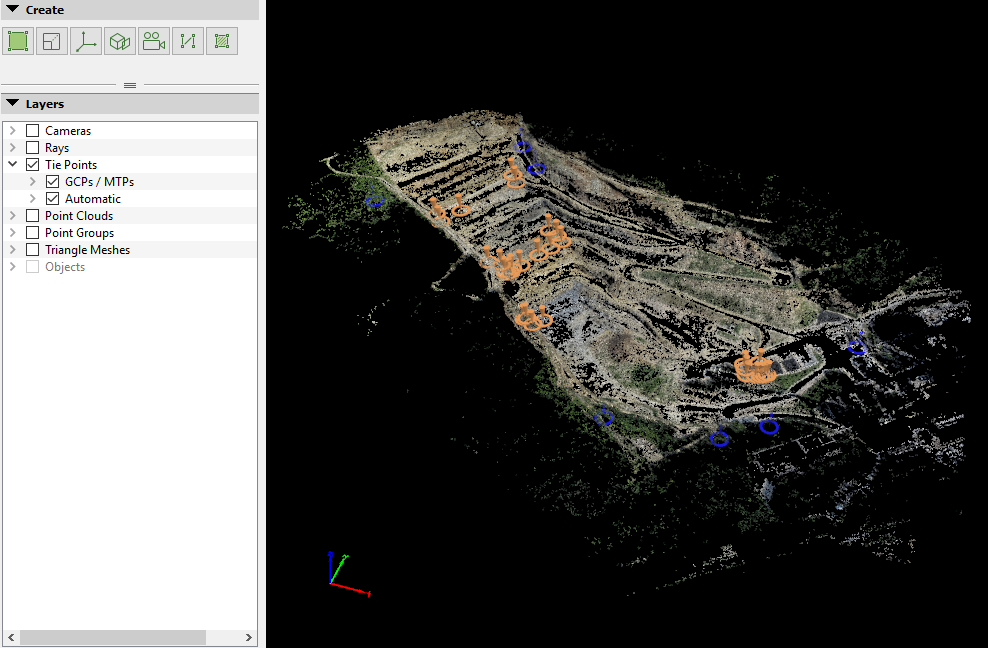Select the 3D axes creation tool
This screenshot has width=988, height=648.
(x=85, y=40)
